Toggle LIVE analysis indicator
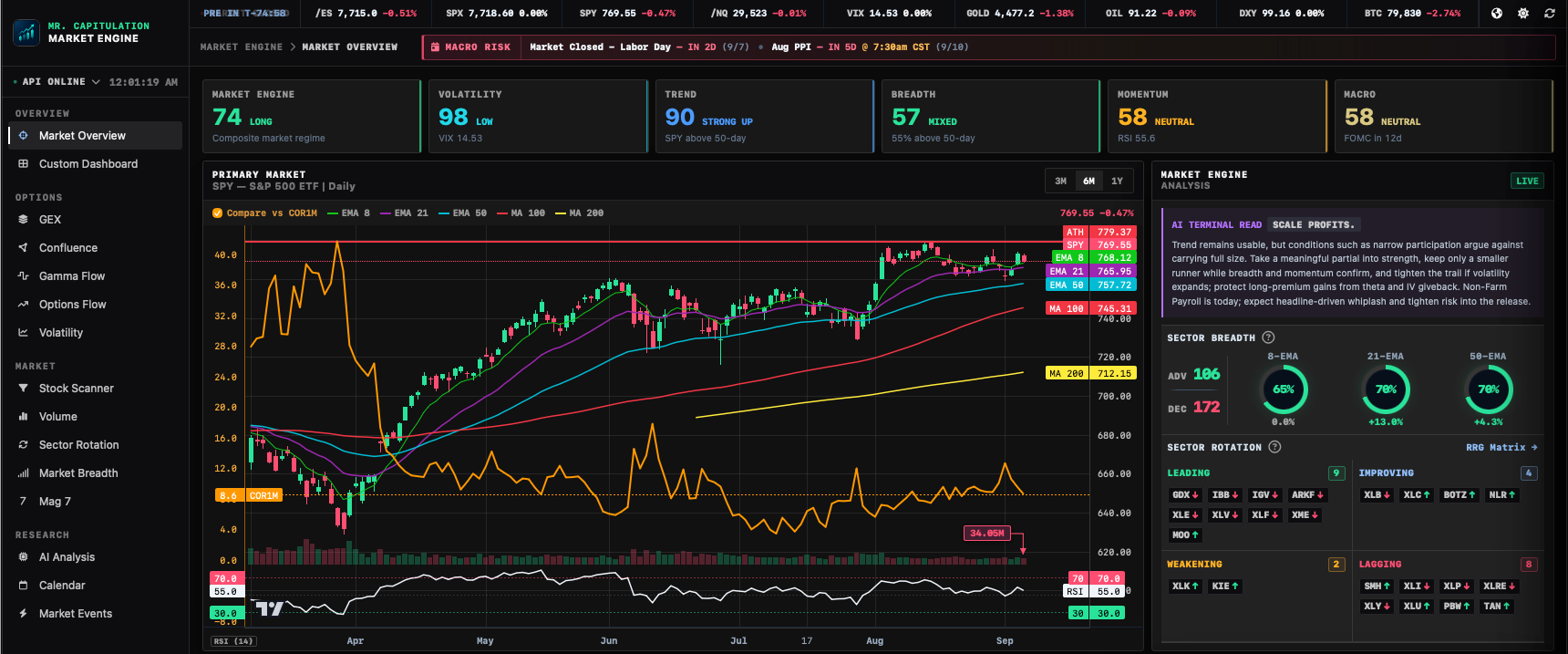This screenshot has height=654, width=1568. [1527, 181]
